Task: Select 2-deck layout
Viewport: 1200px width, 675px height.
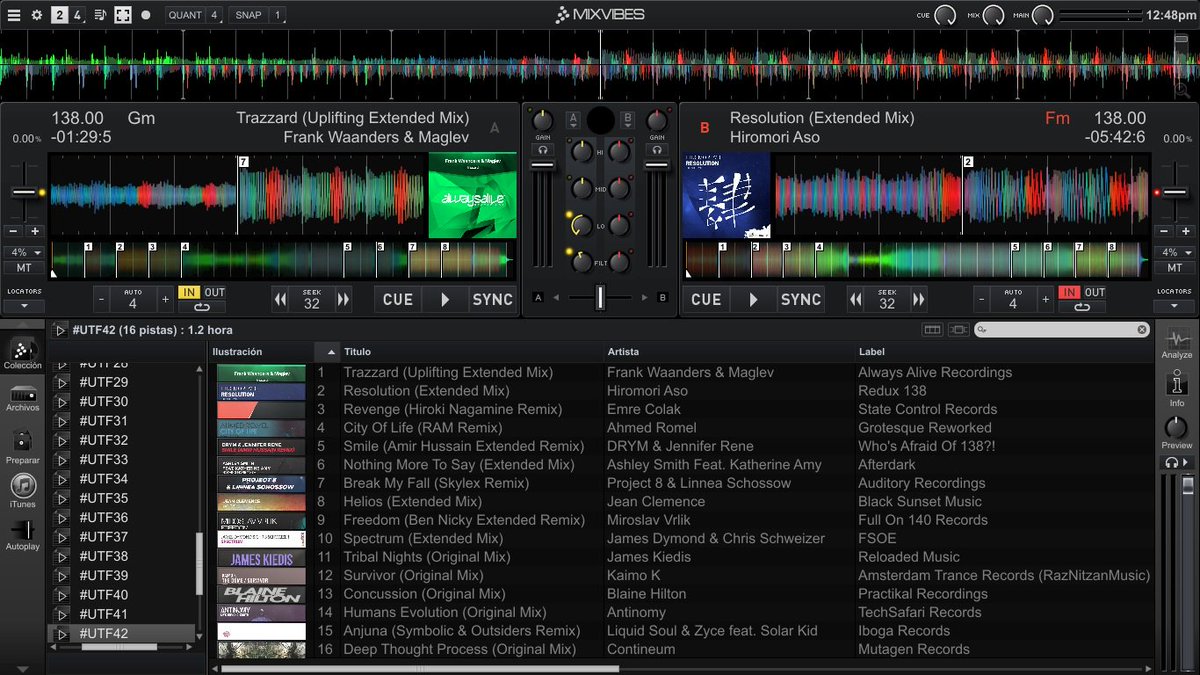Action: point(61,15)
